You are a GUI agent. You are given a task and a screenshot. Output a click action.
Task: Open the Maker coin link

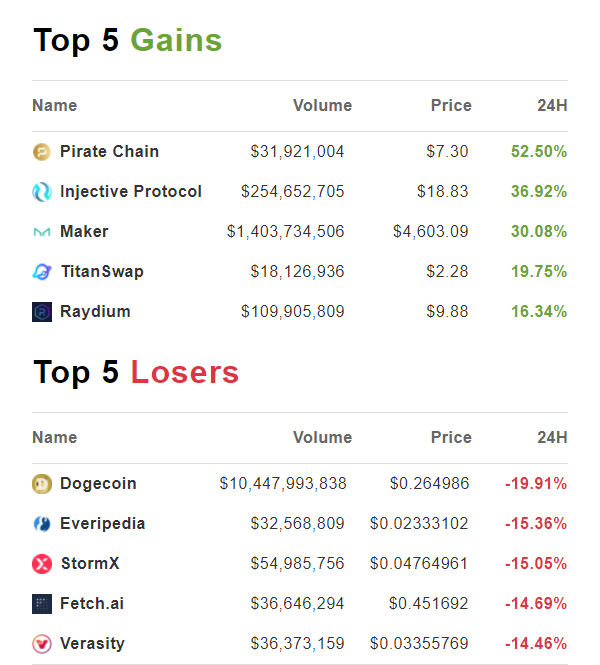84,232
